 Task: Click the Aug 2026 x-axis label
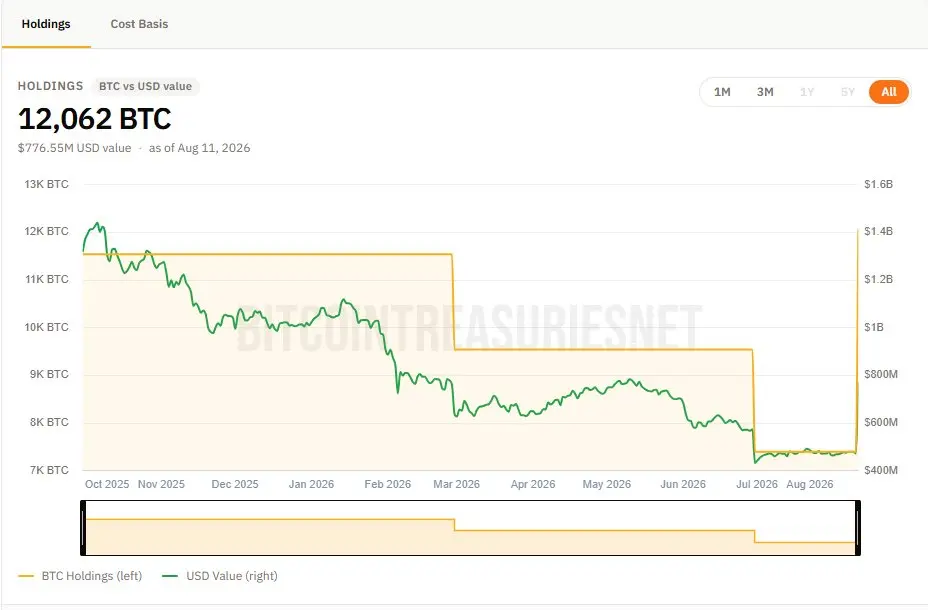coord(810,484)
